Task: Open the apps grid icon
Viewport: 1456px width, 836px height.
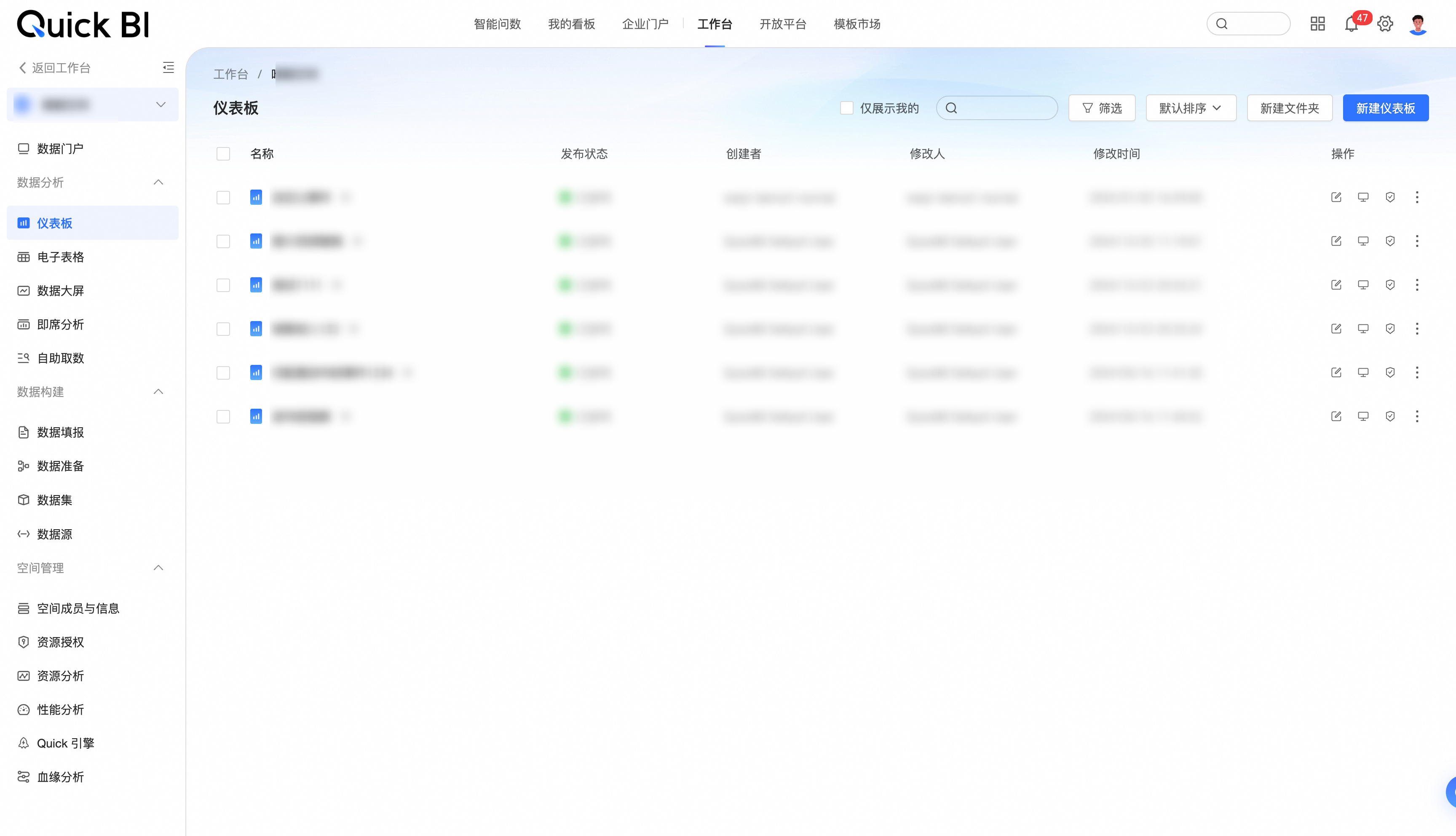Action: [1317, 24]
